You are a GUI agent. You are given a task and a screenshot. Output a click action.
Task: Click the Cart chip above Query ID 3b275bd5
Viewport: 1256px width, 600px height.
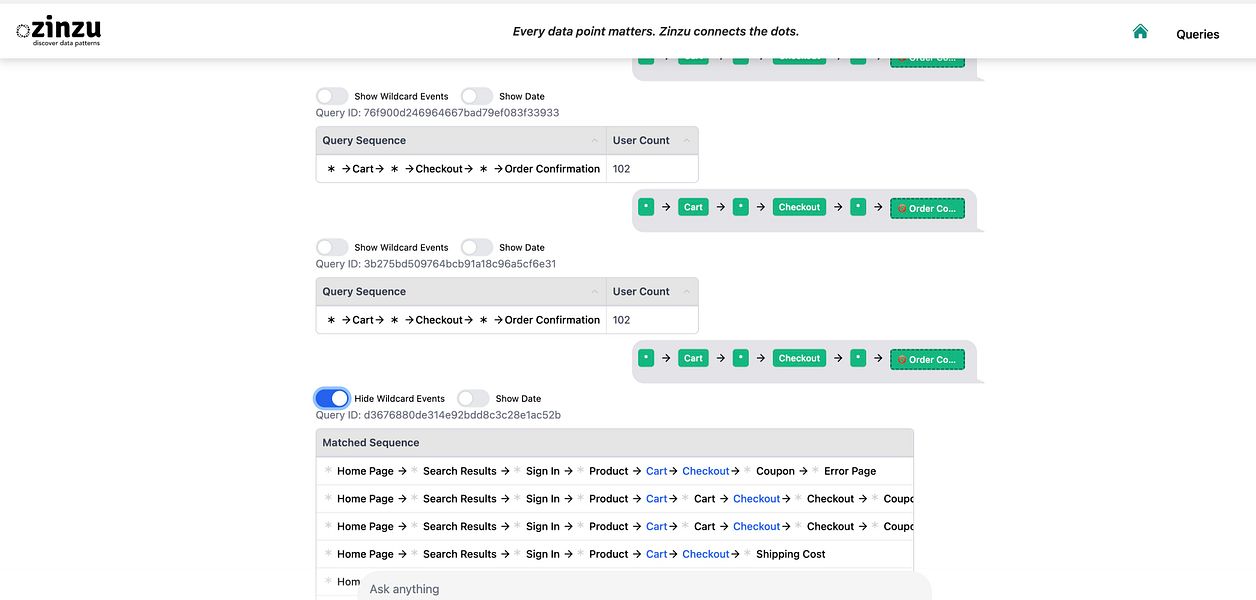[693, 207]
